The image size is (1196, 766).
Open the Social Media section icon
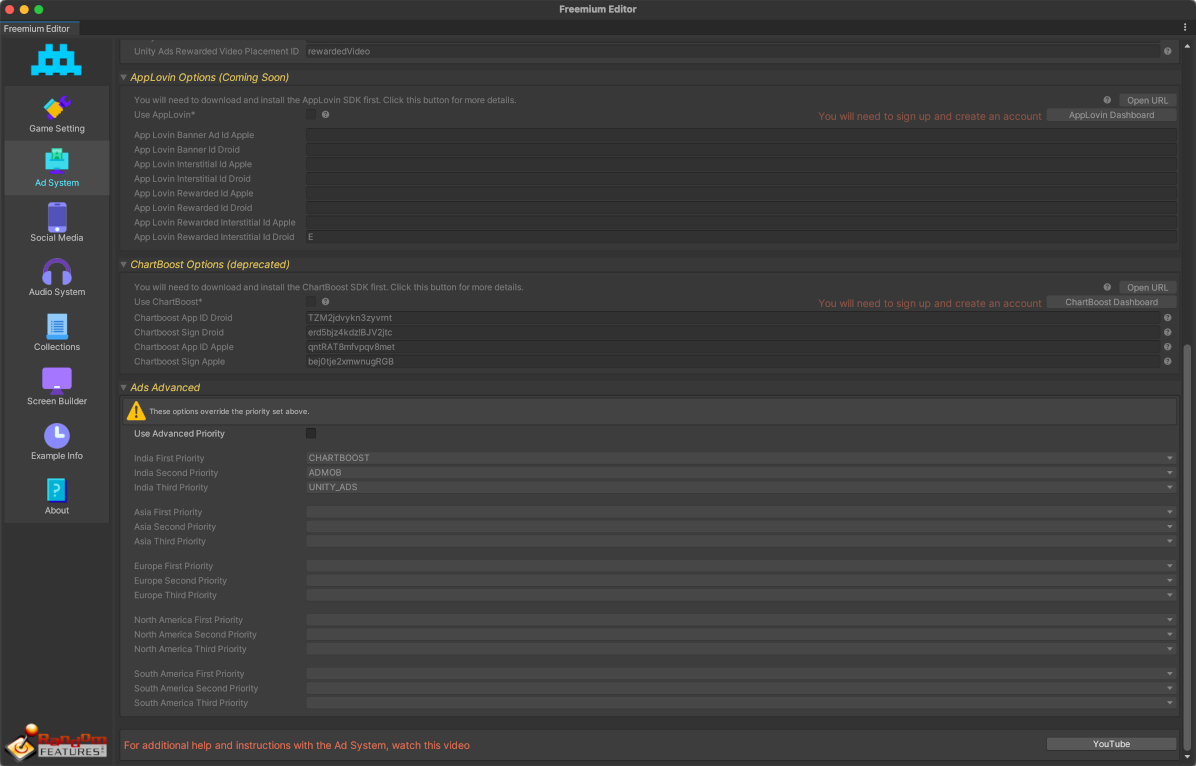(57, 216)
